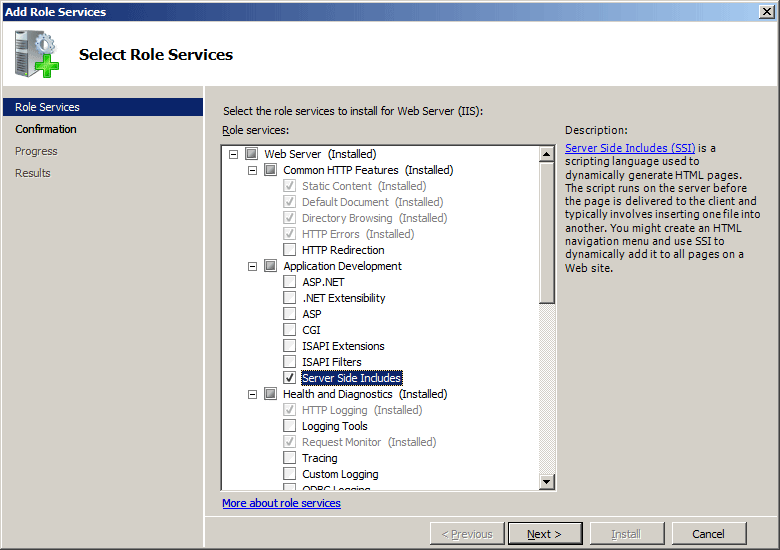
Task: Uncheck the Server Side Includes checkbox
Action: coord(290,378)
